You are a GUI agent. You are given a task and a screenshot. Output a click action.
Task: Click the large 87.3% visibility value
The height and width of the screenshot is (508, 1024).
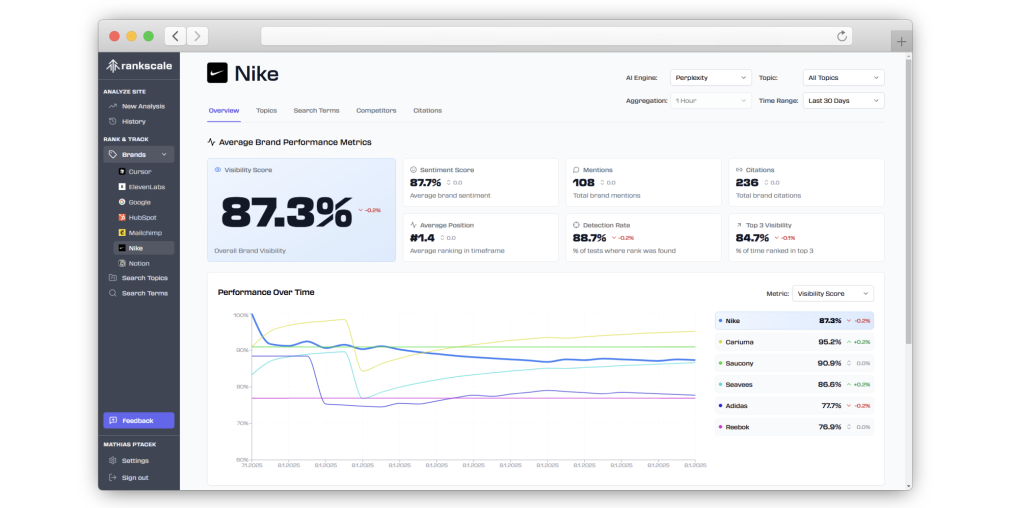click(286, 212)
